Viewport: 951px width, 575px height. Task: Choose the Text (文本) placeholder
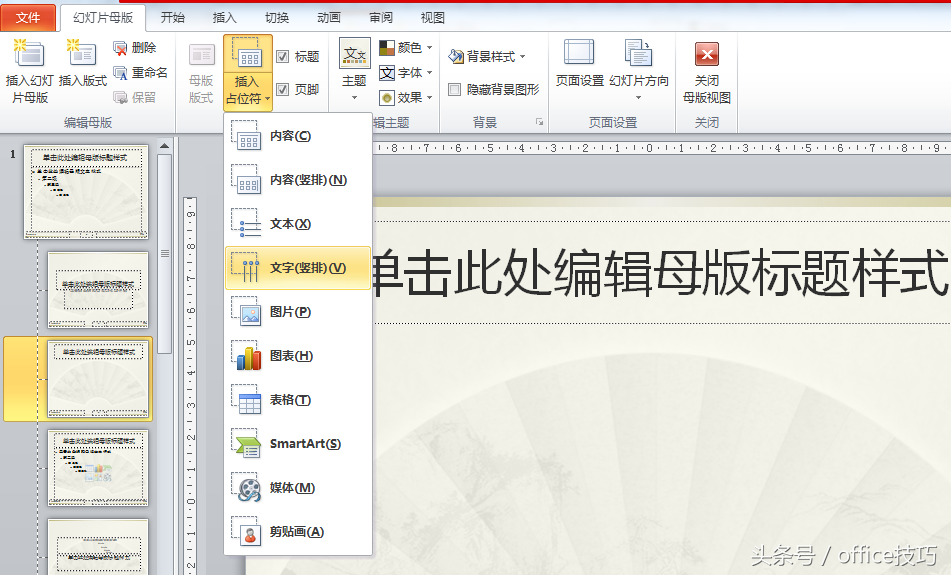298,224
